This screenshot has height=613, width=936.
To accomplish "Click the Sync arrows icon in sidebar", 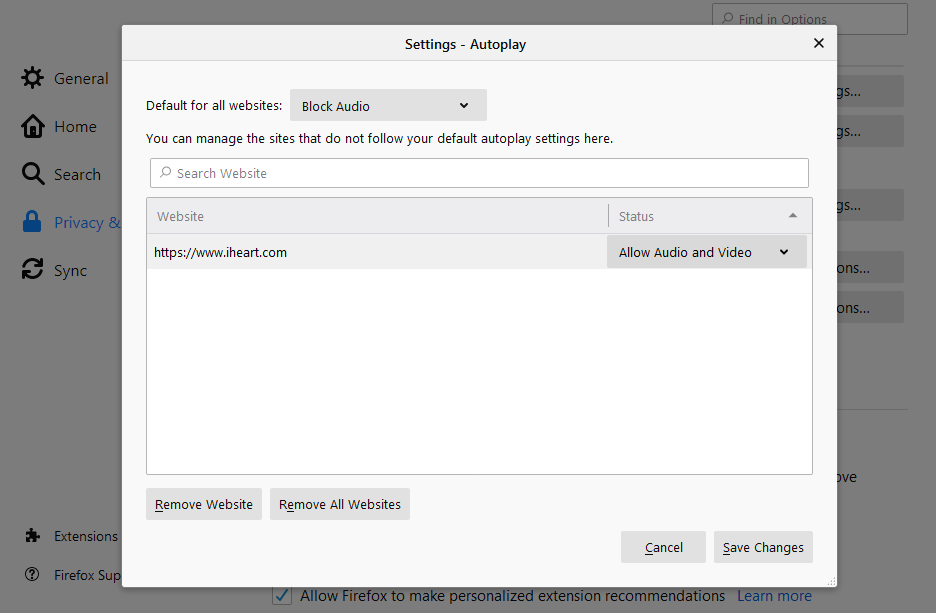I will click(32, 269).
